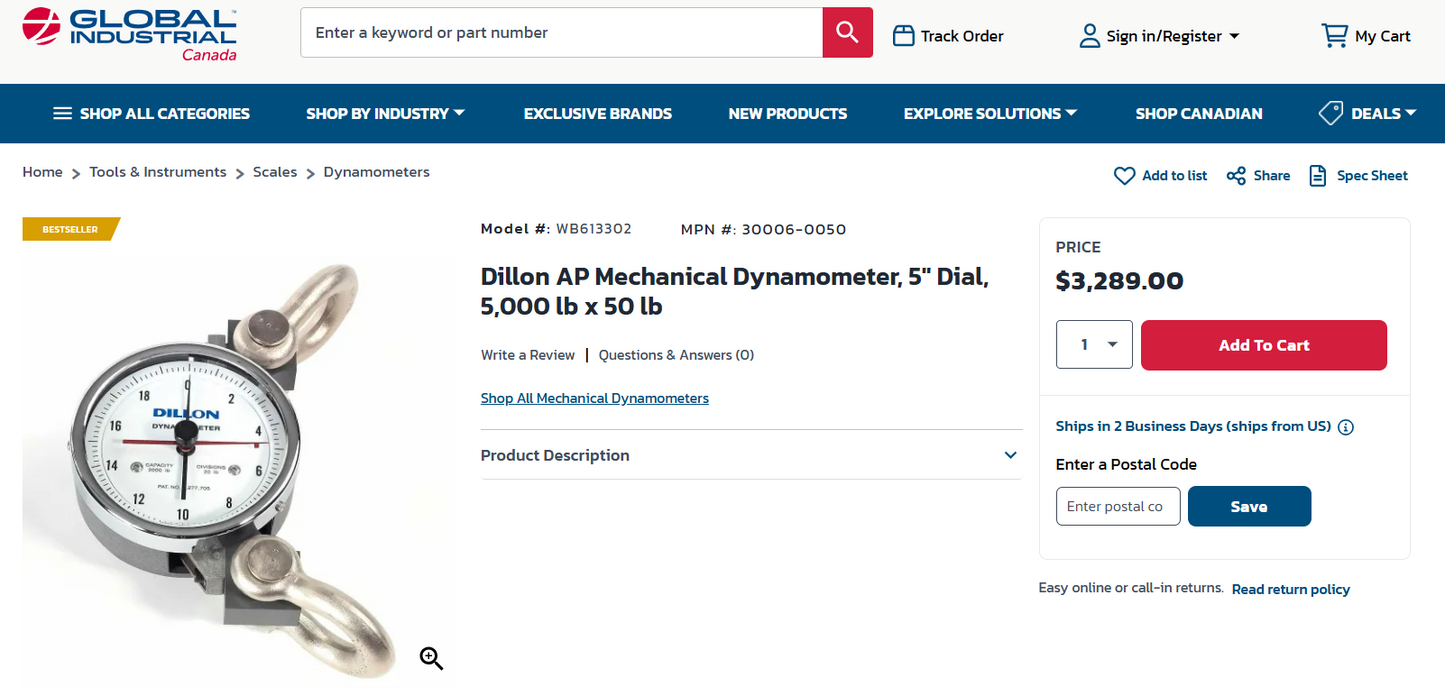1445x696 pixels.
Task: Select New Products in the navigation bar
Action: click(788, 113)
